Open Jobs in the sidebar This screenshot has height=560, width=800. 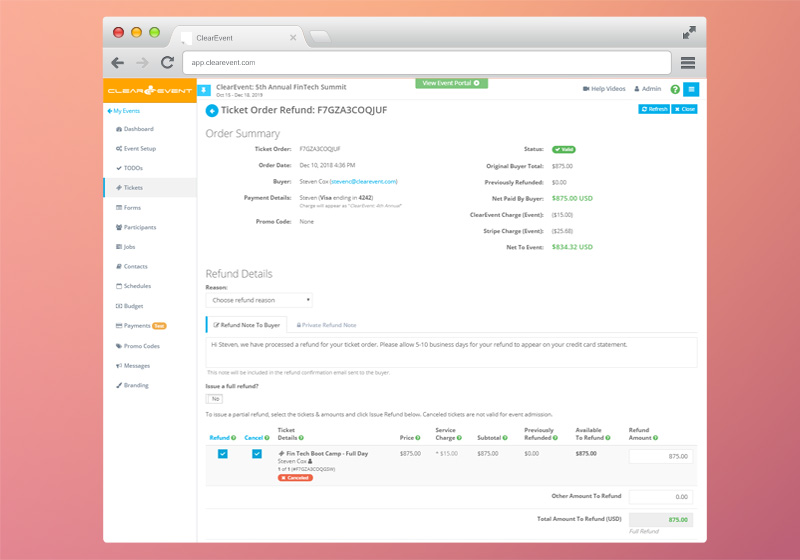tap(126, 247)
